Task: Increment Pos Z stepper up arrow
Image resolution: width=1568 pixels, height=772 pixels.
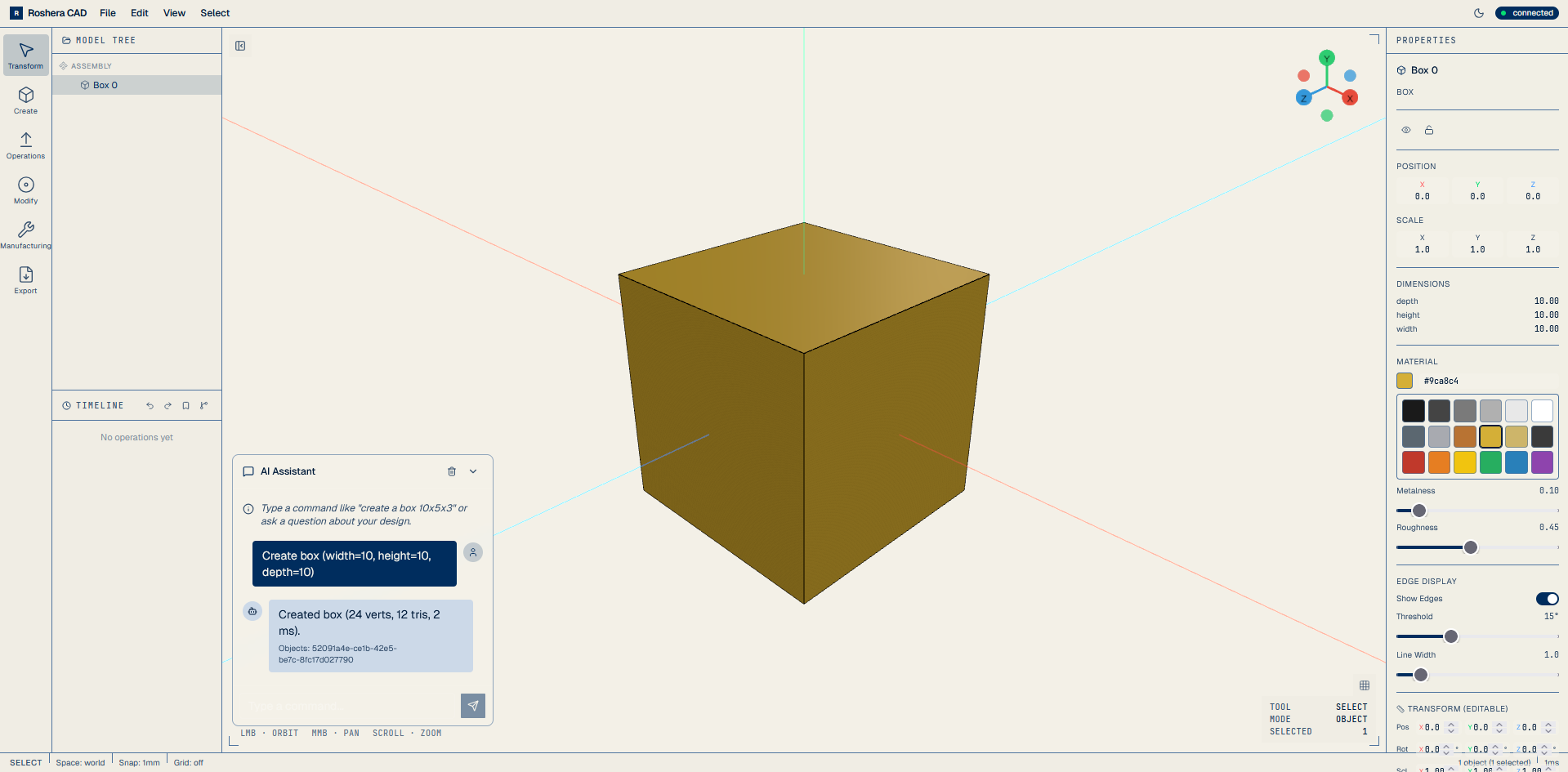Action: tap(1548, 725)
